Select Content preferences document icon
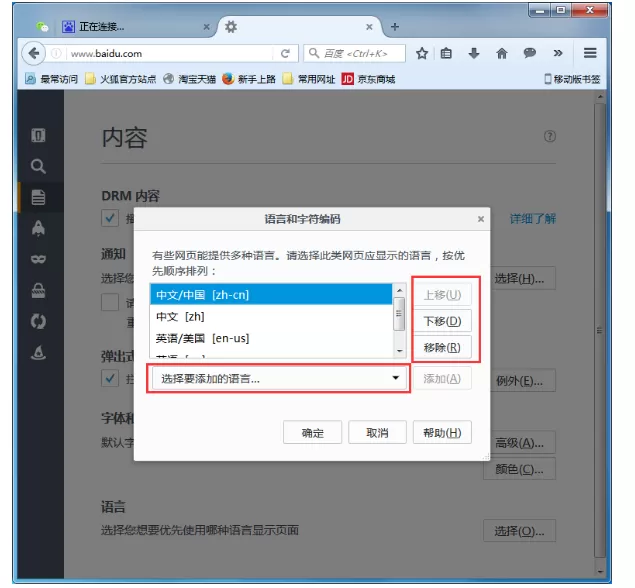635x588 pixels. tap(38, 197)
